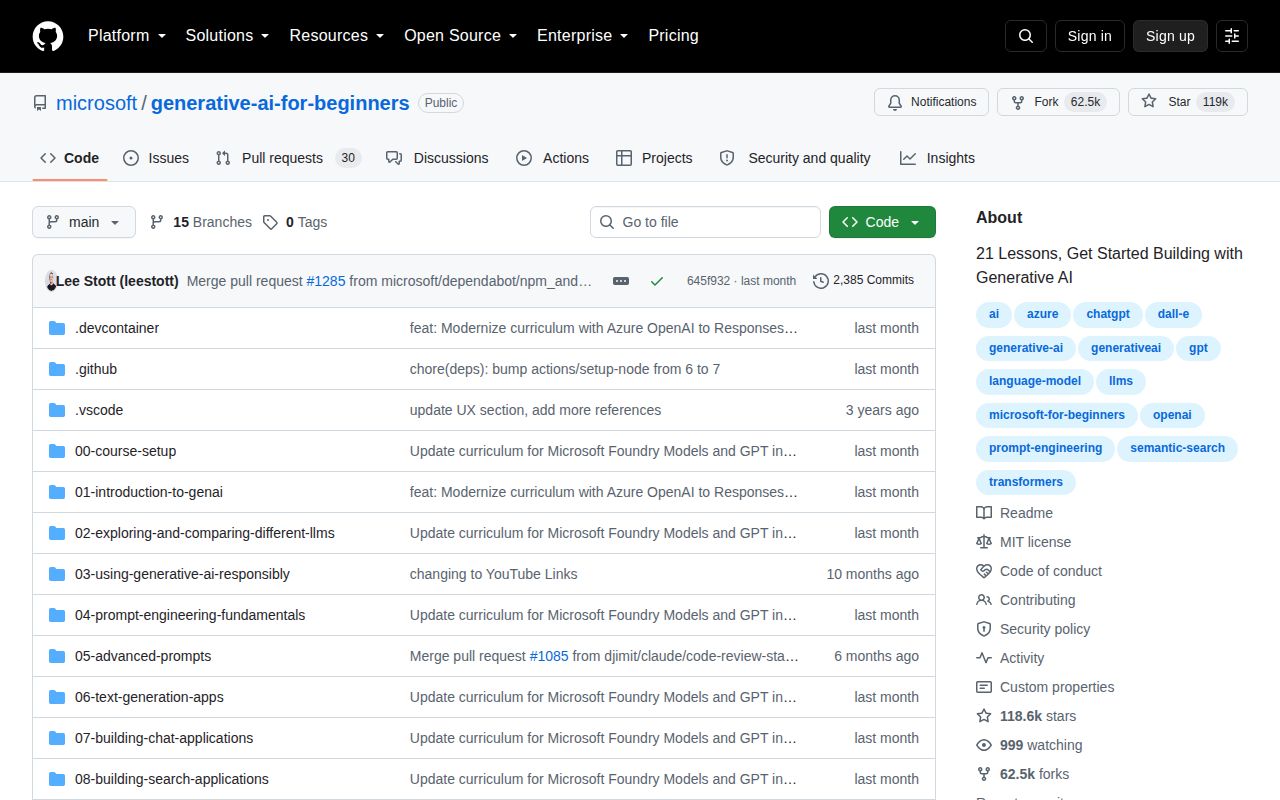Click the MIT license scale icon
The image size is (1280, 800).
(984, 542)
